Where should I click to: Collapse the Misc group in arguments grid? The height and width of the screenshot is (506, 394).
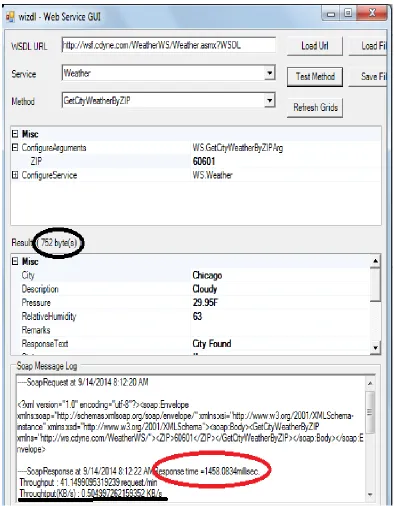15,134
